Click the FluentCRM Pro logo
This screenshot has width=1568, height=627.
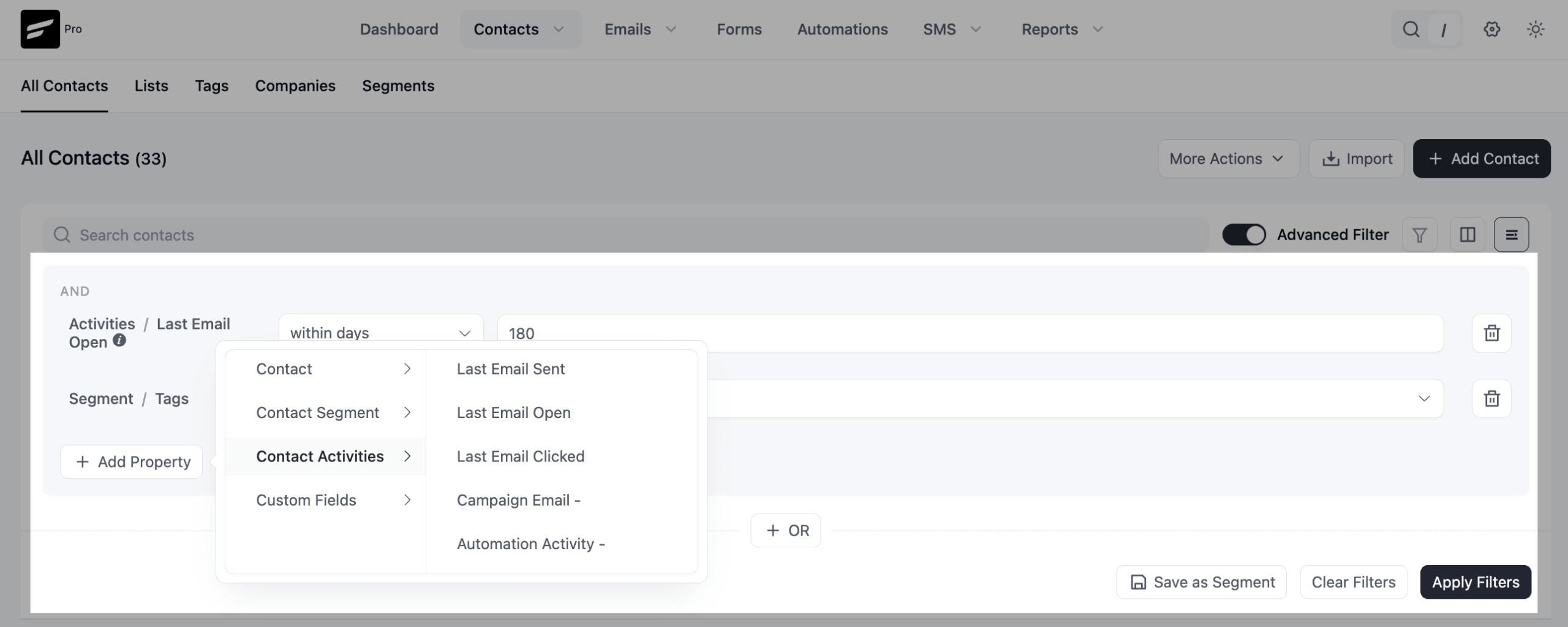(40, 29)
